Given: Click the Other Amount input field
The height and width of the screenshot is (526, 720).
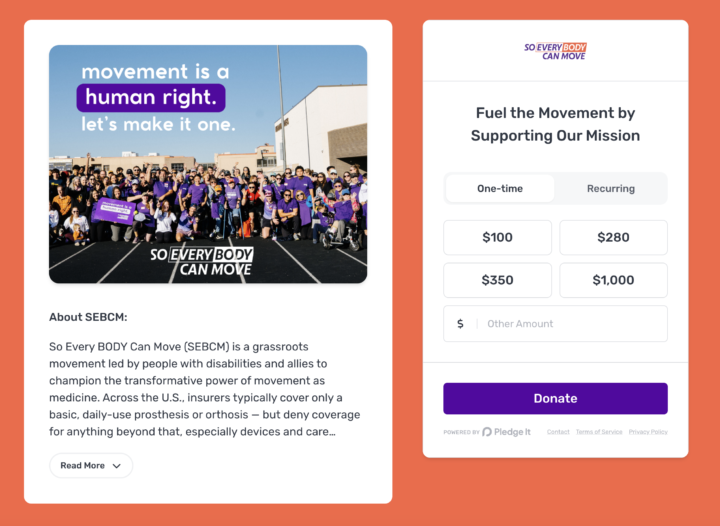Looking at the screenshot, I should tap(570, 324).
